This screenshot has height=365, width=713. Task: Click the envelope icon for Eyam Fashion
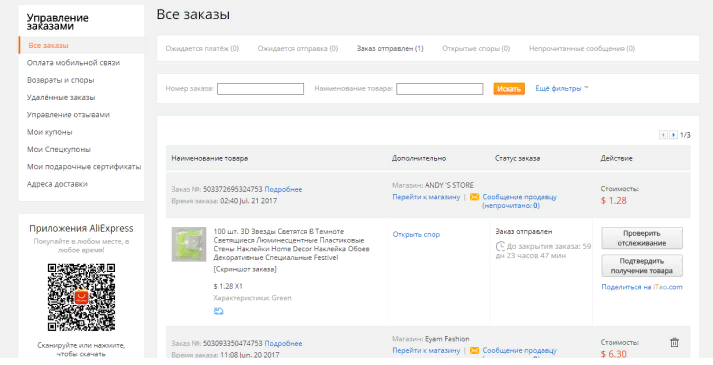click(474, 351)
